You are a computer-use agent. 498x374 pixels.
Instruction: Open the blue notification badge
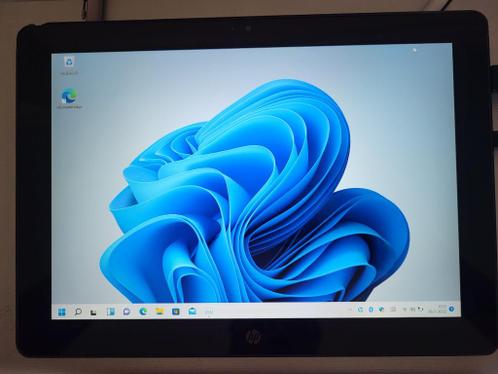451,309
